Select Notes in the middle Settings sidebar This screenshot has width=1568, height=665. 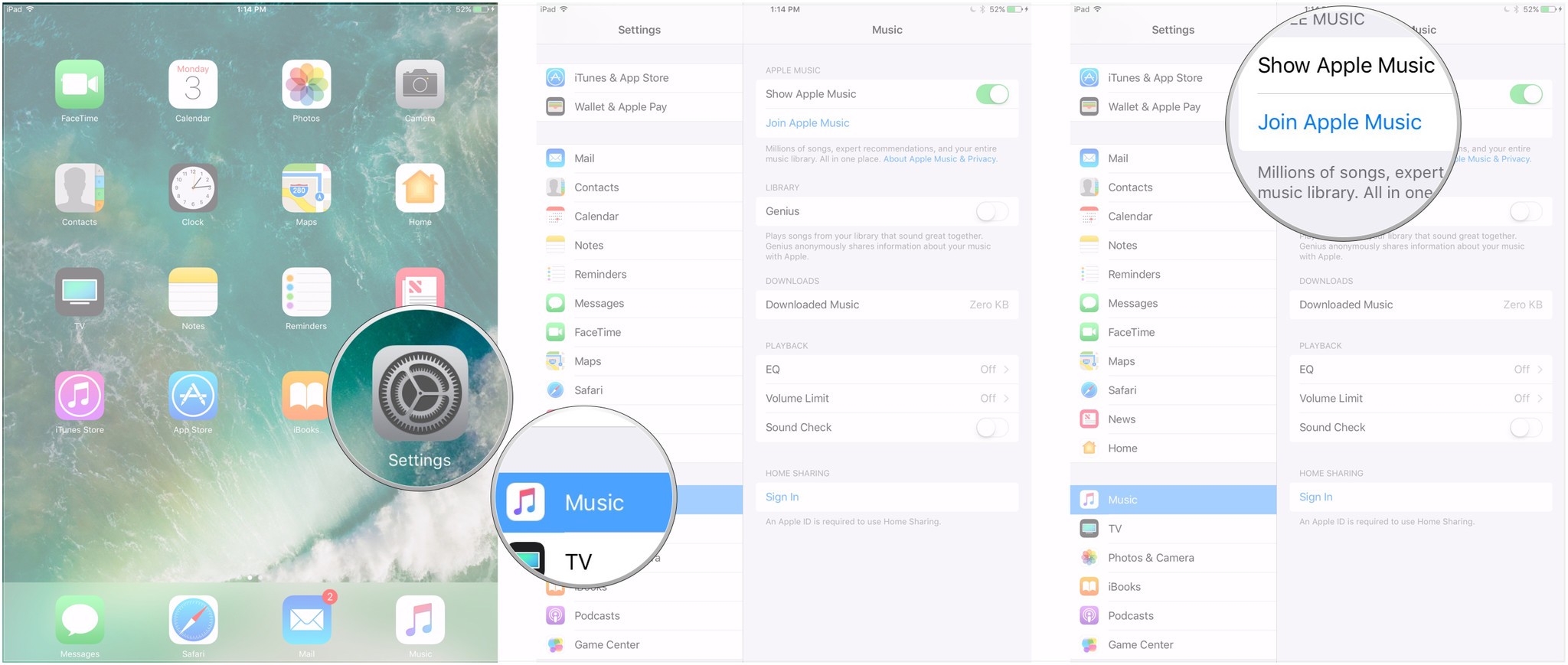click(639, 245)
